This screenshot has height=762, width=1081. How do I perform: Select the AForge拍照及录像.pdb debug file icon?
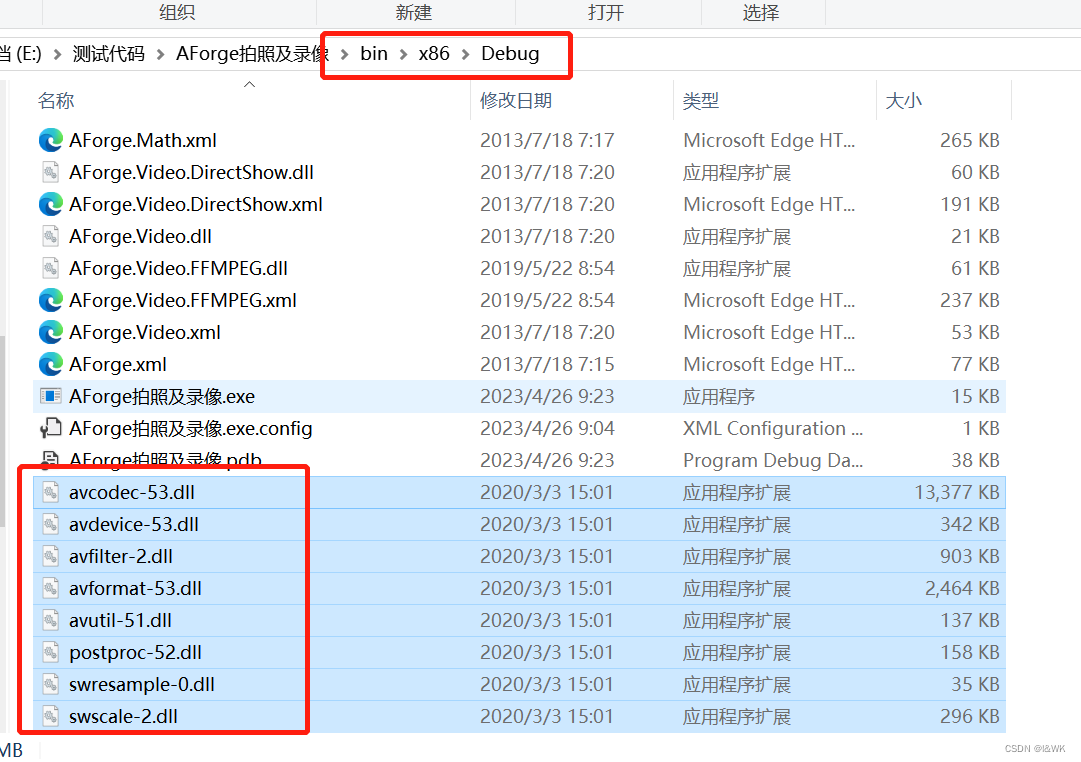pos(50,460)
